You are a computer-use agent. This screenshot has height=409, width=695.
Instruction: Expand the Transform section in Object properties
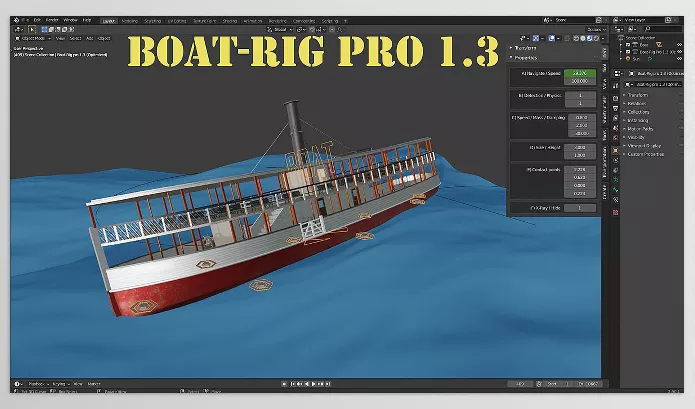click(637, 95)
